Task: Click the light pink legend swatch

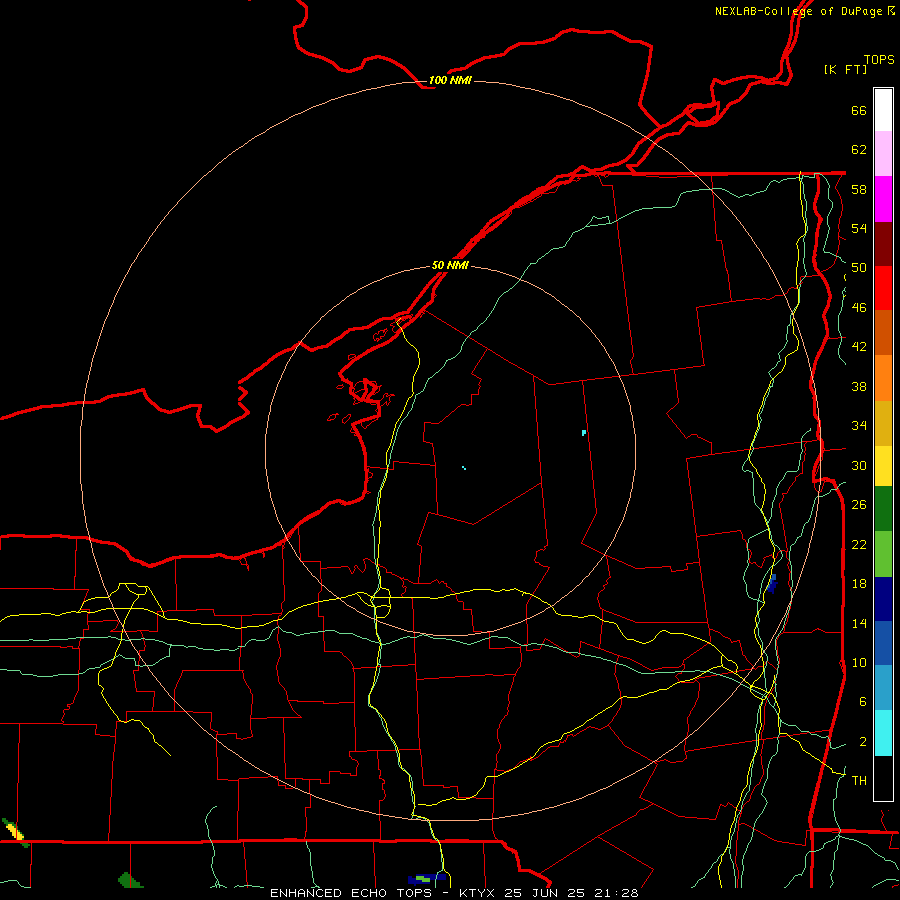Action: [x=883, y=154]
